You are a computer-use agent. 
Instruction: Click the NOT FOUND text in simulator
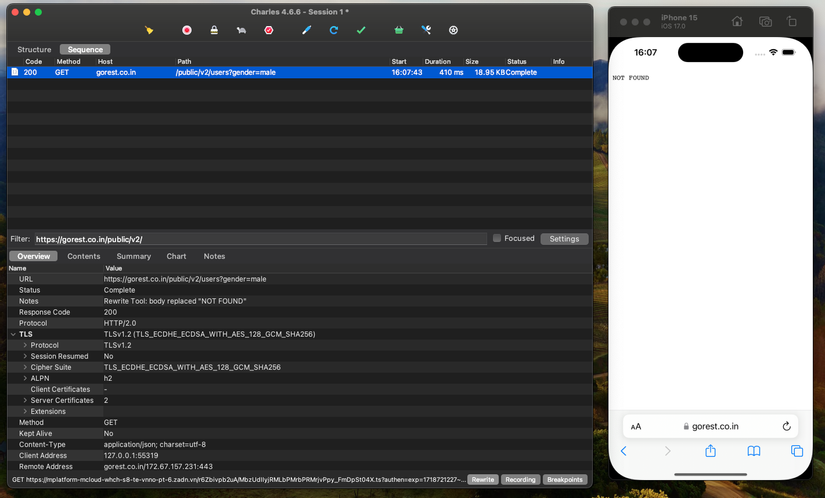630,78
